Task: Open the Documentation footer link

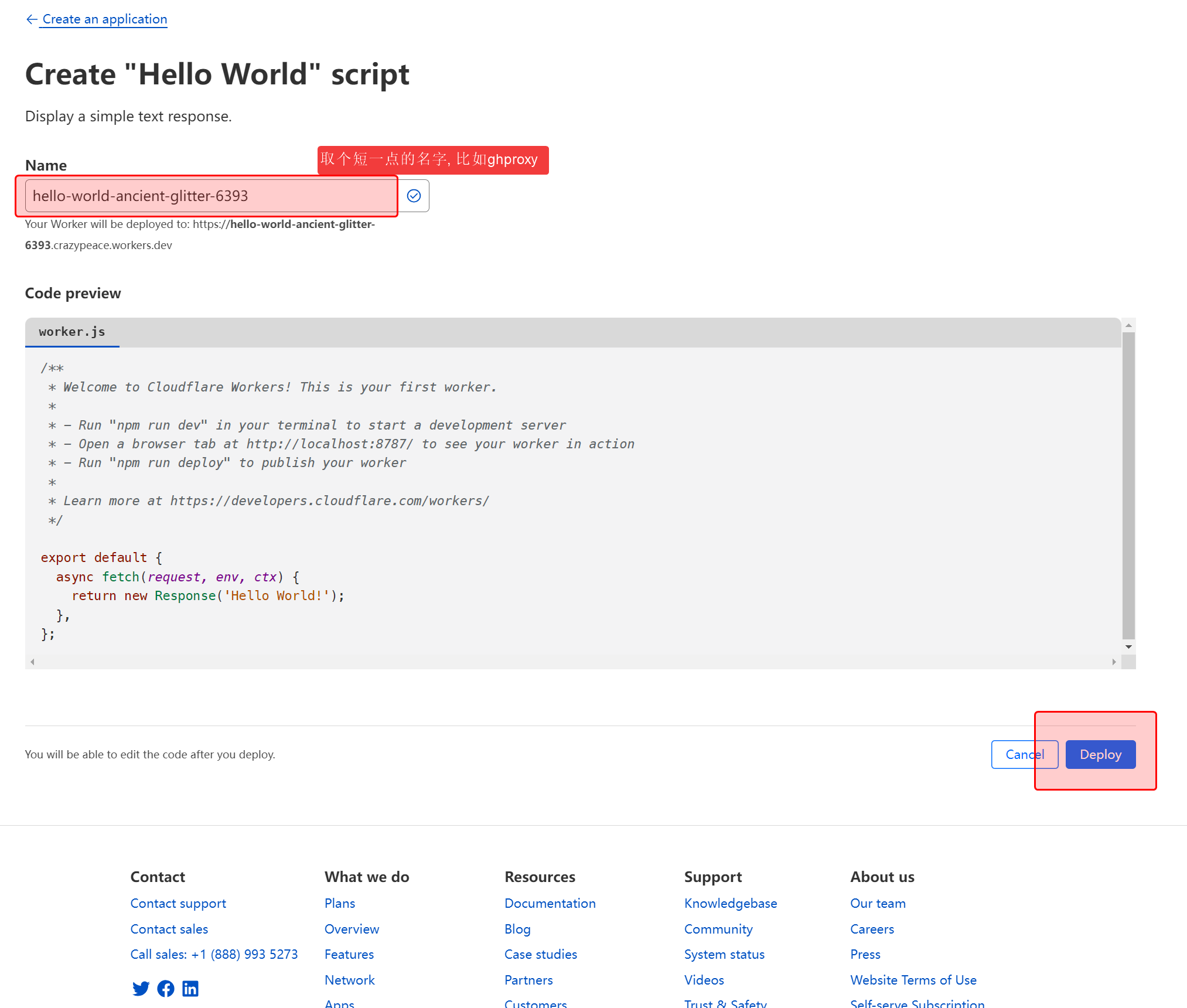Action: [550, 903]
